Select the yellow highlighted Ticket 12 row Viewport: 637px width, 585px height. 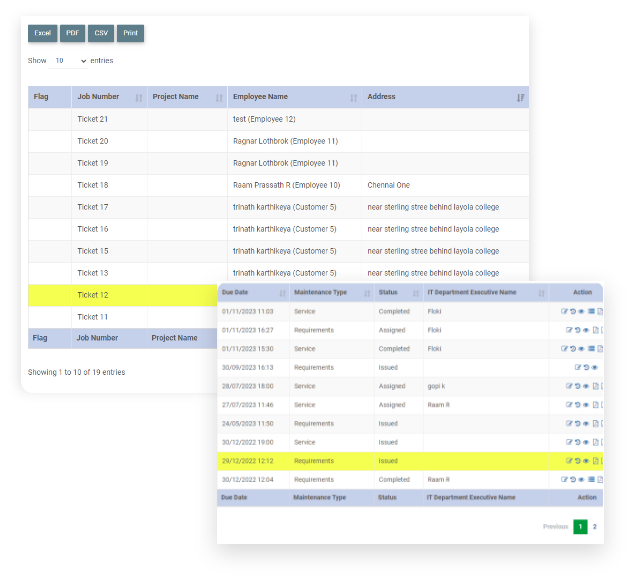(x=120, y=295)
